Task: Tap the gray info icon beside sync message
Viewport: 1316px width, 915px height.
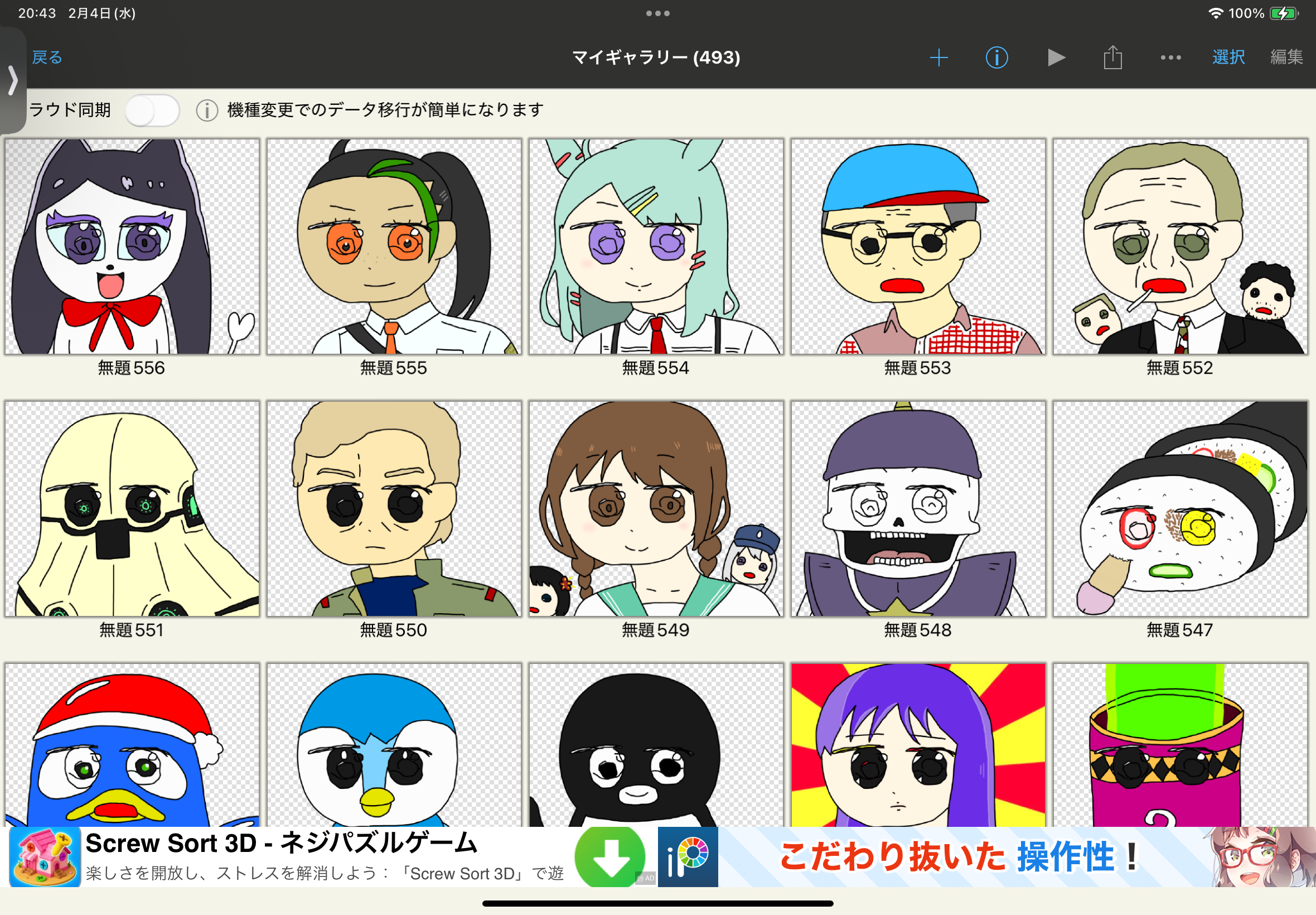Action: [207, 110]
